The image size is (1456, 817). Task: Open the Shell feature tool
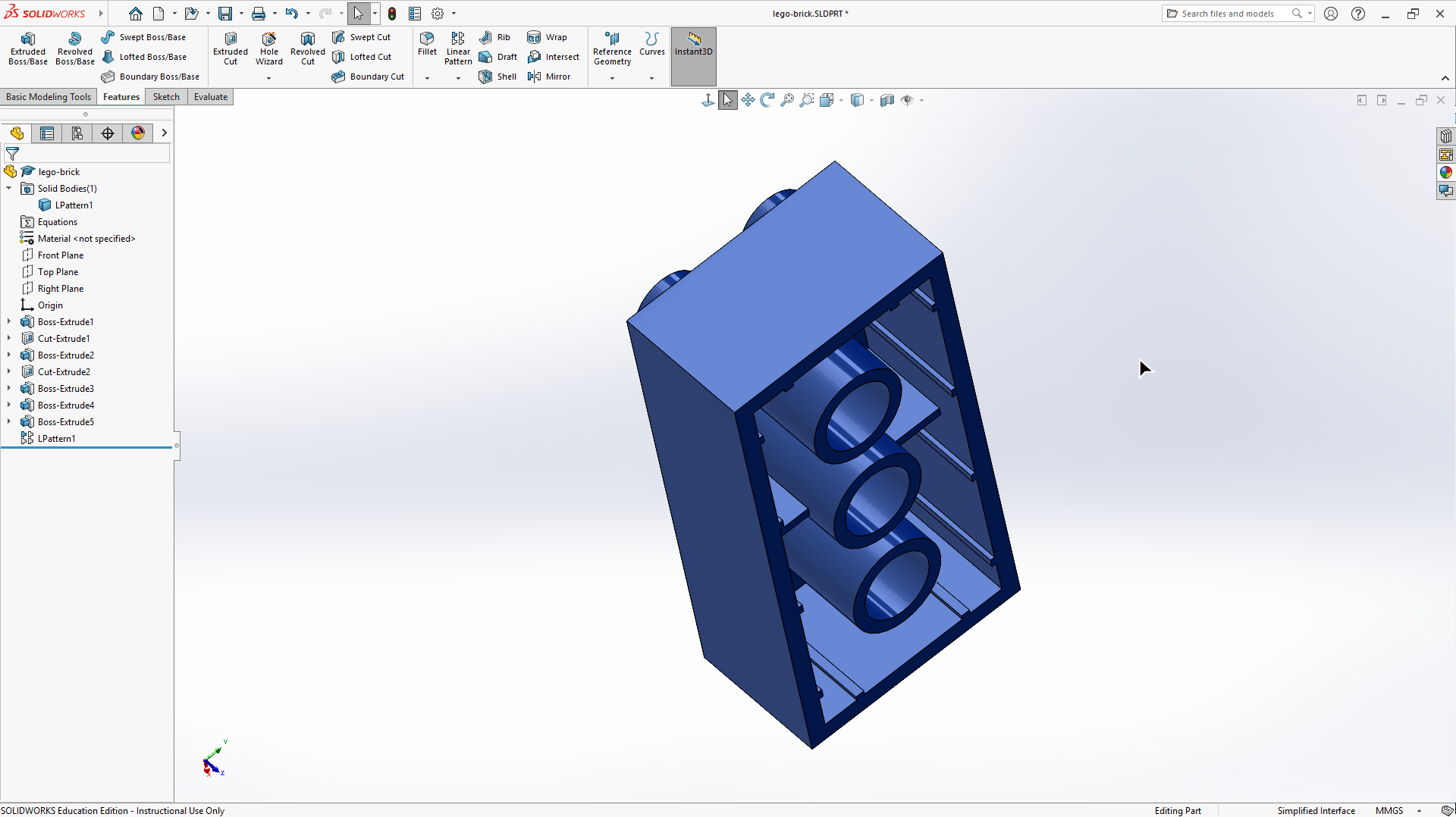coord(497,77)
